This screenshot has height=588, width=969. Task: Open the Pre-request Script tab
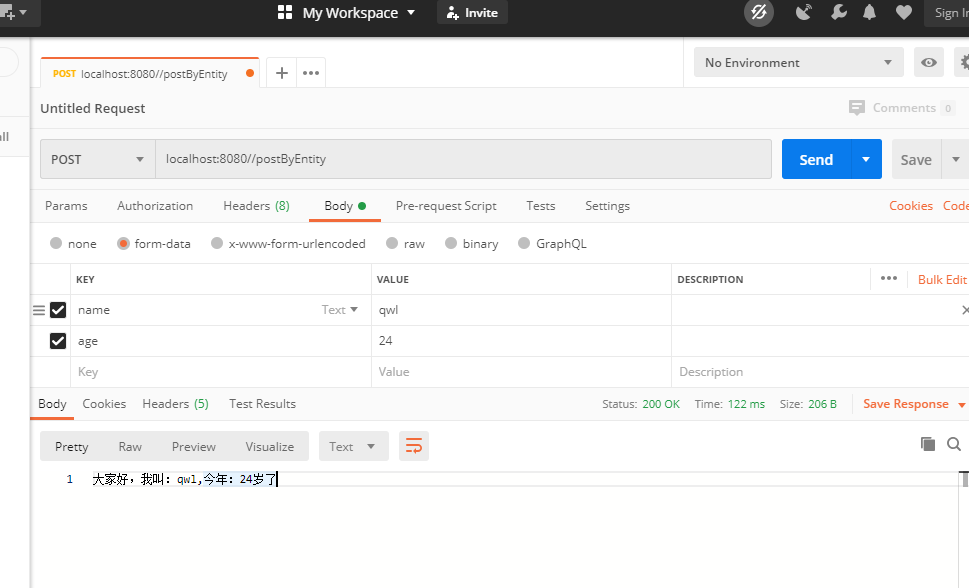coord(446,206)
